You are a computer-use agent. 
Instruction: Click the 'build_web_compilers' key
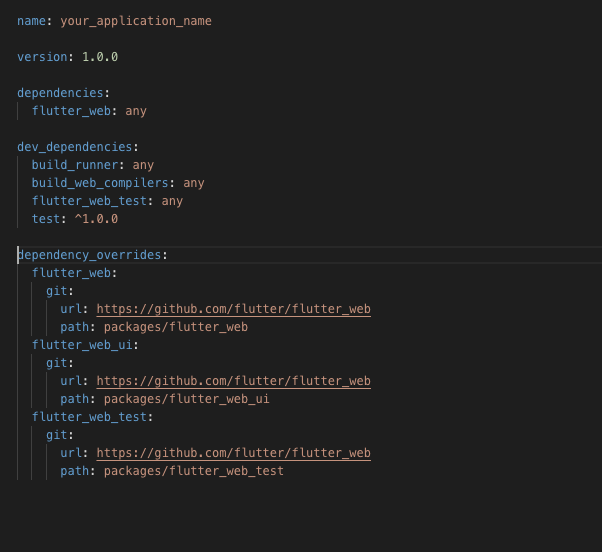coord(100,183)
